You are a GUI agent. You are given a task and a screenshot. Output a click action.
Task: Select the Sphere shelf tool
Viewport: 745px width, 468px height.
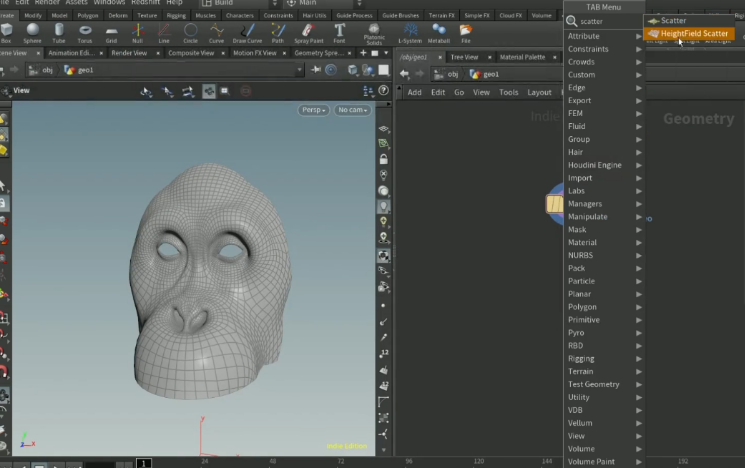click(32, 31)
